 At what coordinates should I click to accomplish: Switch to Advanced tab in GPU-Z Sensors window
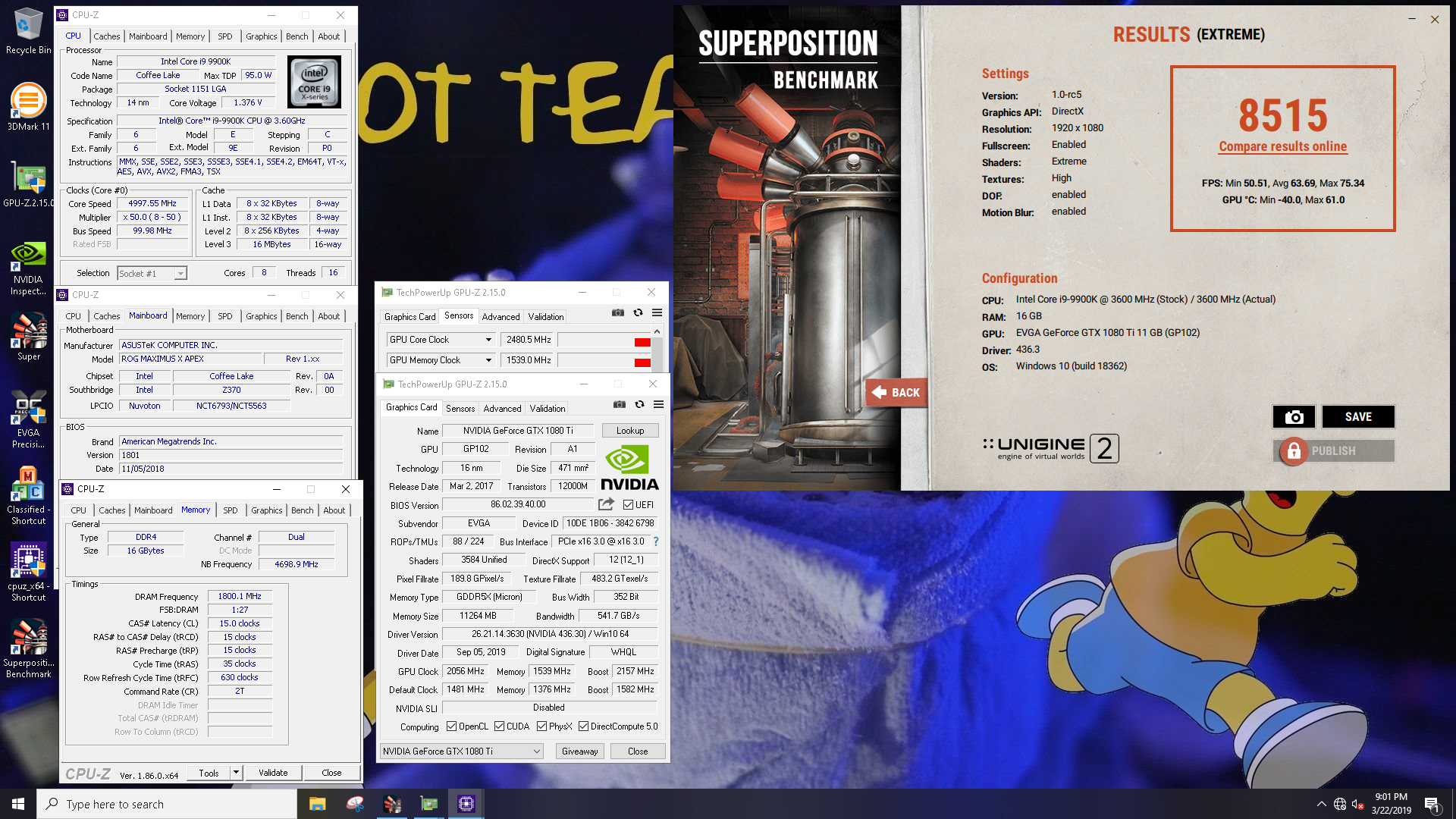[x=500, y=317]
